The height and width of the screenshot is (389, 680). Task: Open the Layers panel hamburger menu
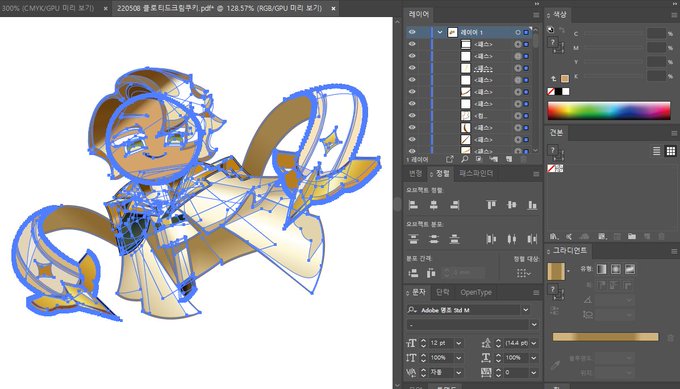point(536,15)
